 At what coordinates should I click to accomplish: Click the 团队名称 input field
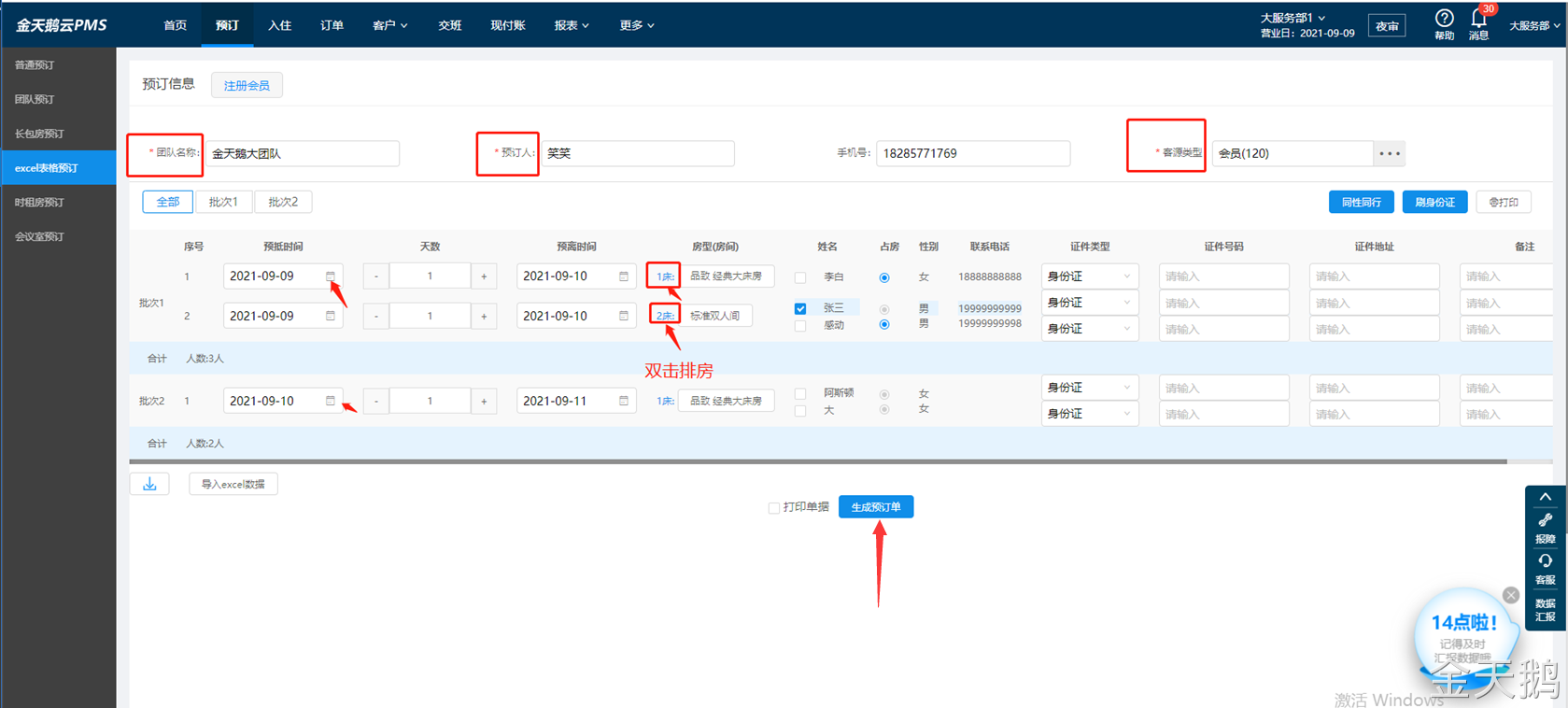302,153
